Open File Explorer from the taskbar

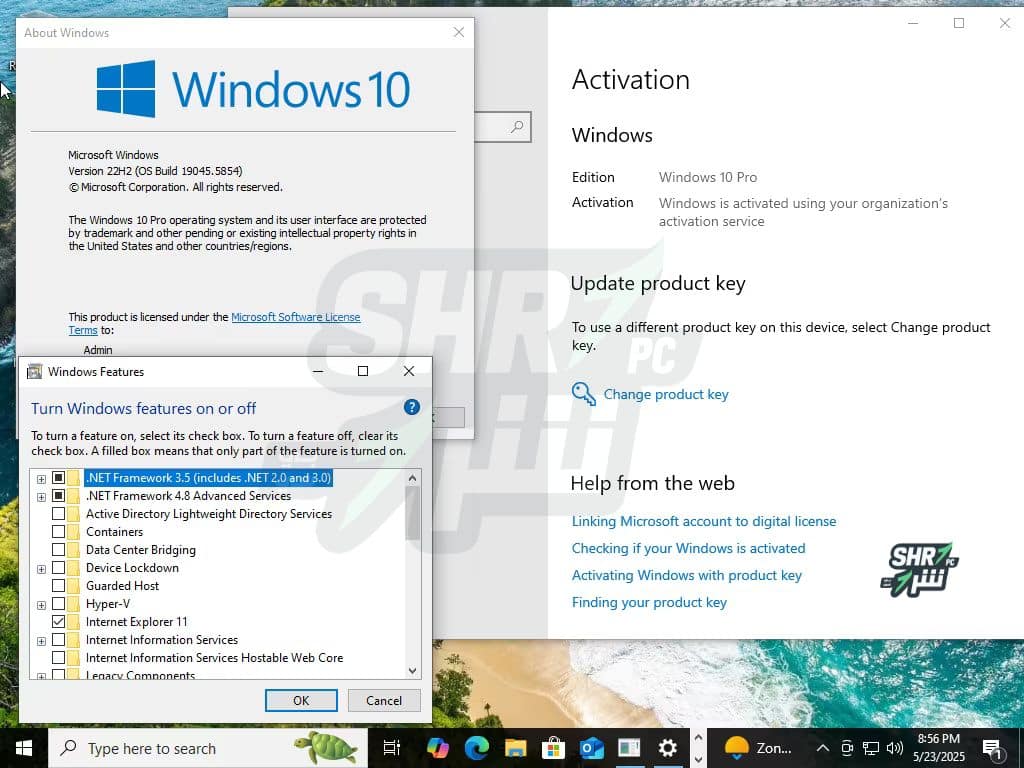(515, 748)
